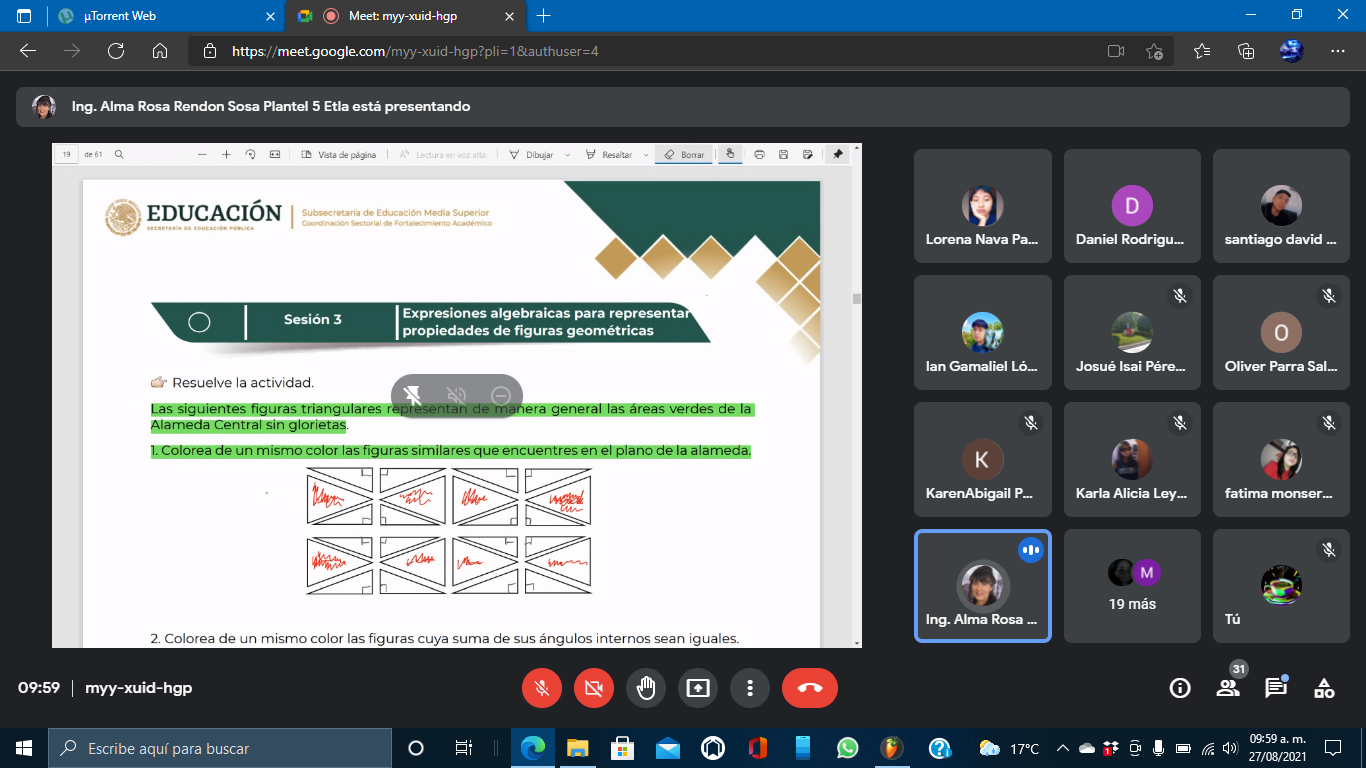Click the Ing. Alma Rosa participant tile
Screen dimensions: 1366x768
(982, 586)
